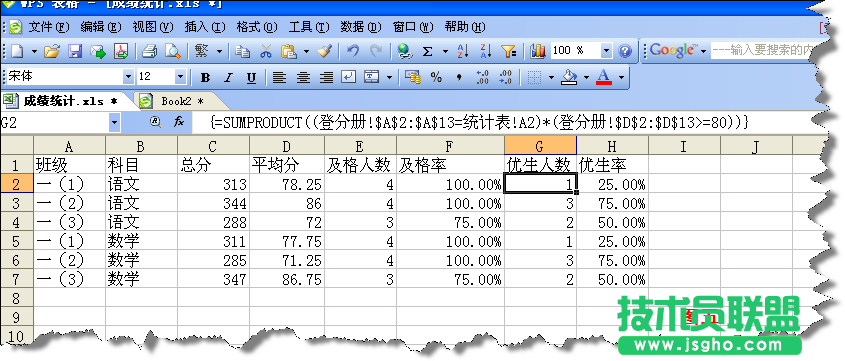The image size is (845, 361).
Task: Cut the selection with the scissors icon
Action: point(266,51)
